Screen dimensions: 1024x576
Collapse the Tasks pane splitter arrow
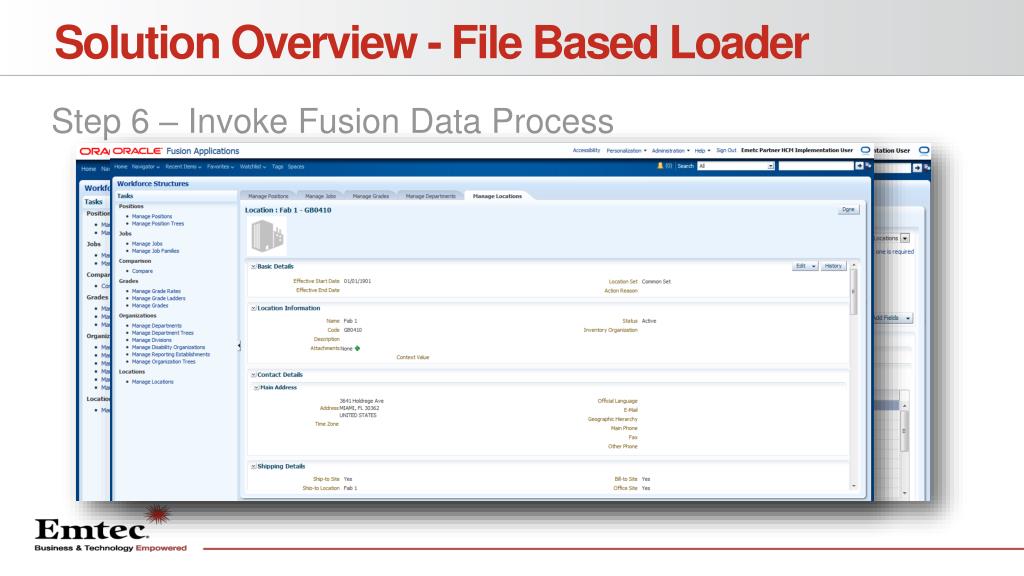click(x=239, y=345)
